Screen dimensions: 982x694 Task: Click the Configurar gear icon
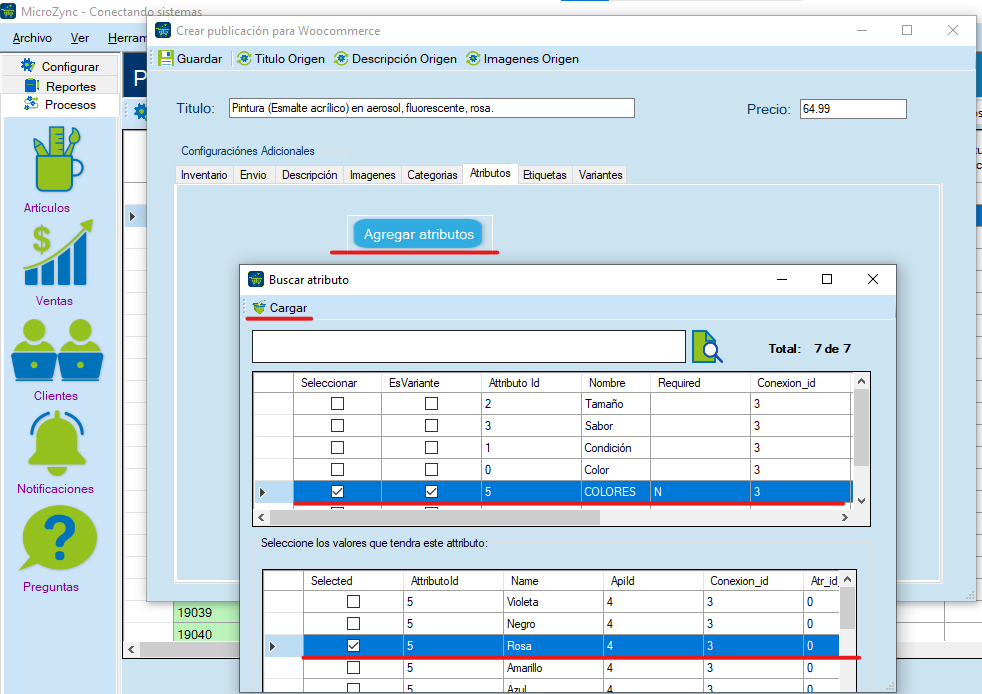click(x=28, y=65)
